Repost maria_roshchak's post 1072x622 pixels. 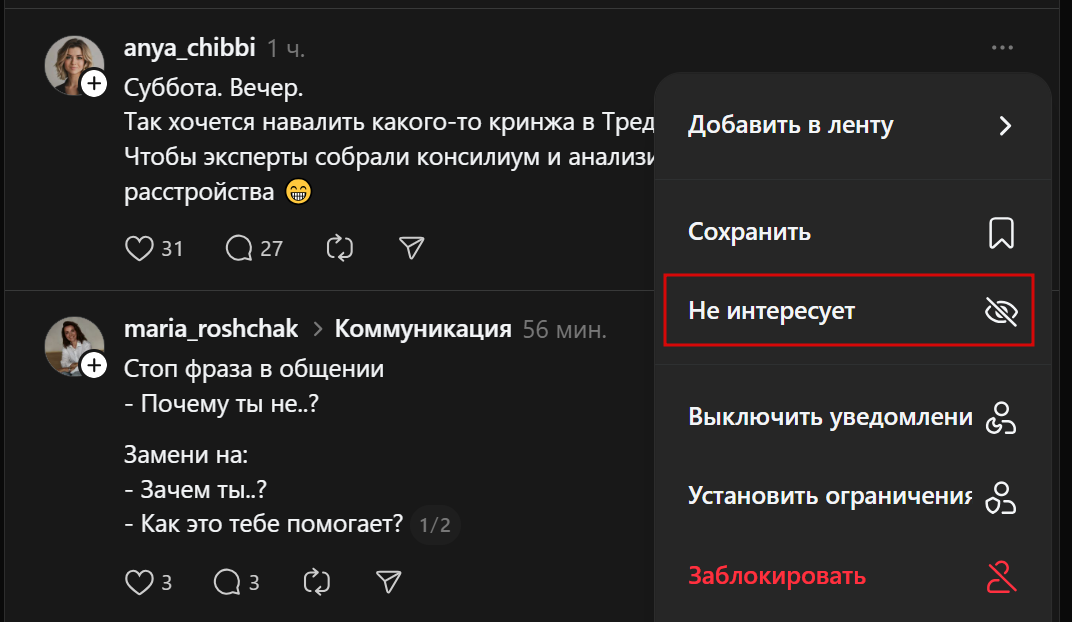point(316,581)
